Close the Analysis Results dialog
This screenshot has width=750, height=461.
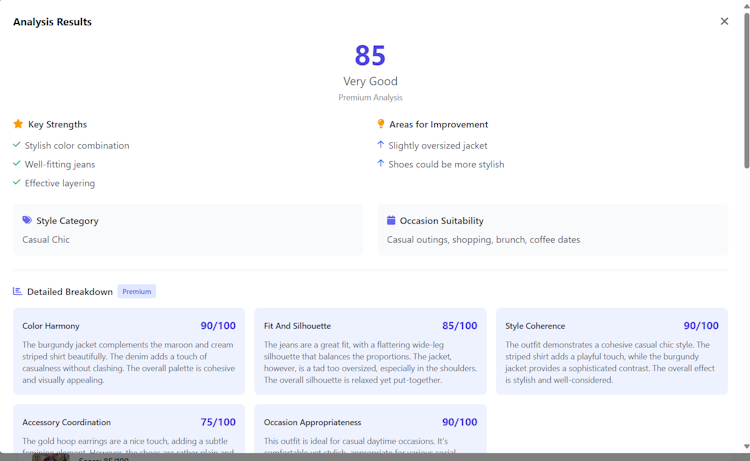tap(724, 21)
